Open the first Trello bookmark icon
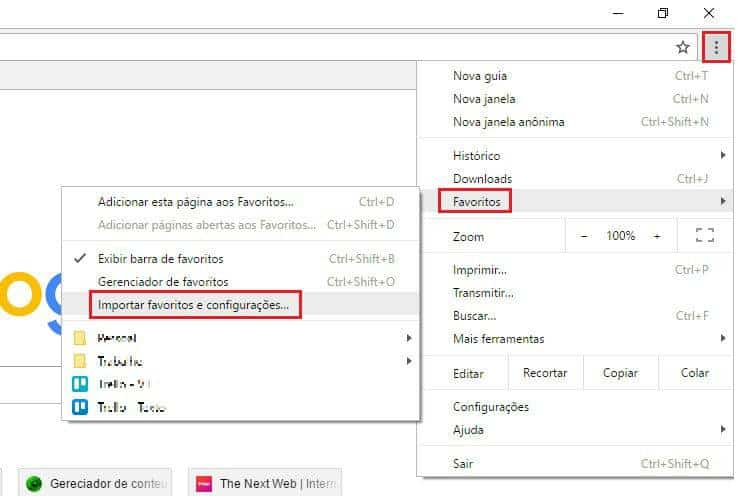The height and width of the screenshot is (496, 739). [x=80, y=384]
